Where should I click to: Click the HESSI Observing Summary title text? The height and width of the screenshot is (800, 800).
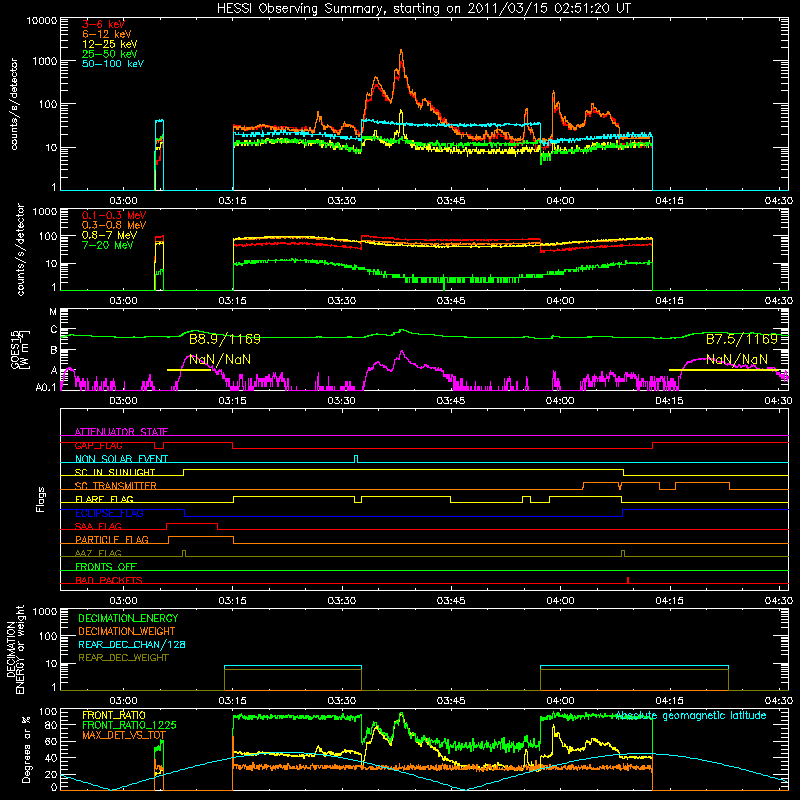coord(423,8)
